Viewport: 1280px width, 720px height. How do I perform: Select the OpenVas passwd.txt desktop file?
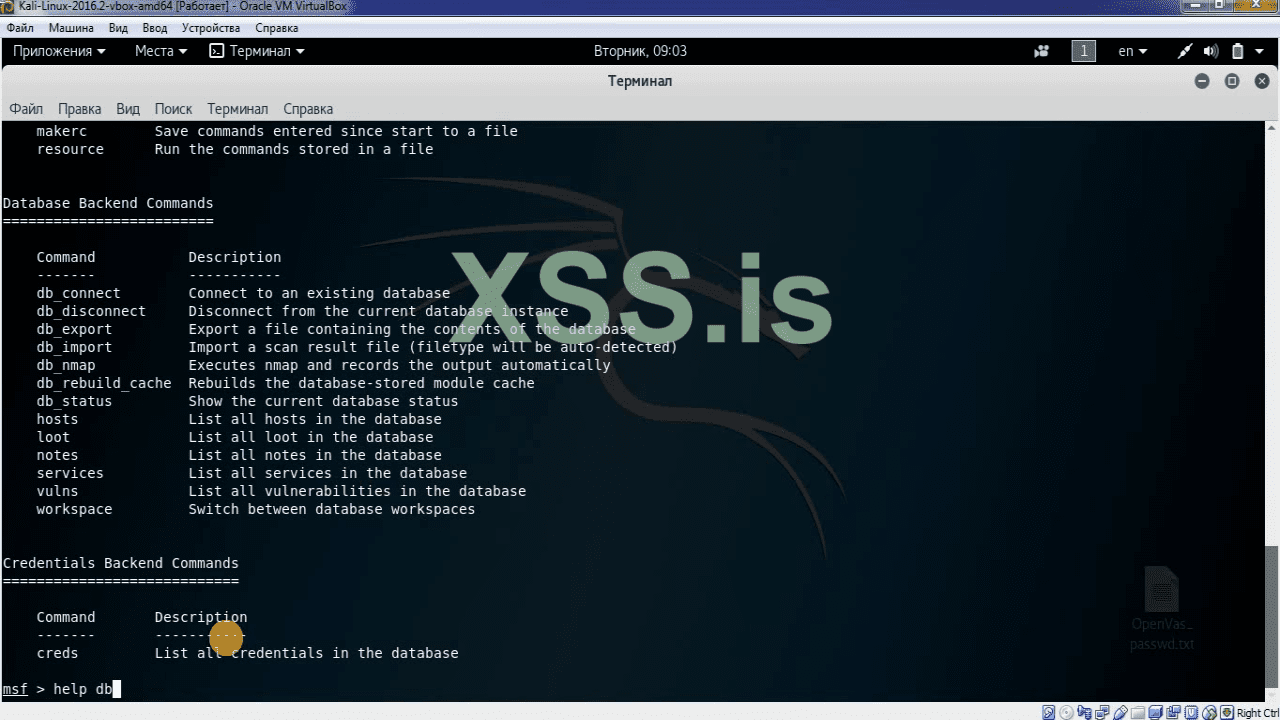click(1162, 608)
